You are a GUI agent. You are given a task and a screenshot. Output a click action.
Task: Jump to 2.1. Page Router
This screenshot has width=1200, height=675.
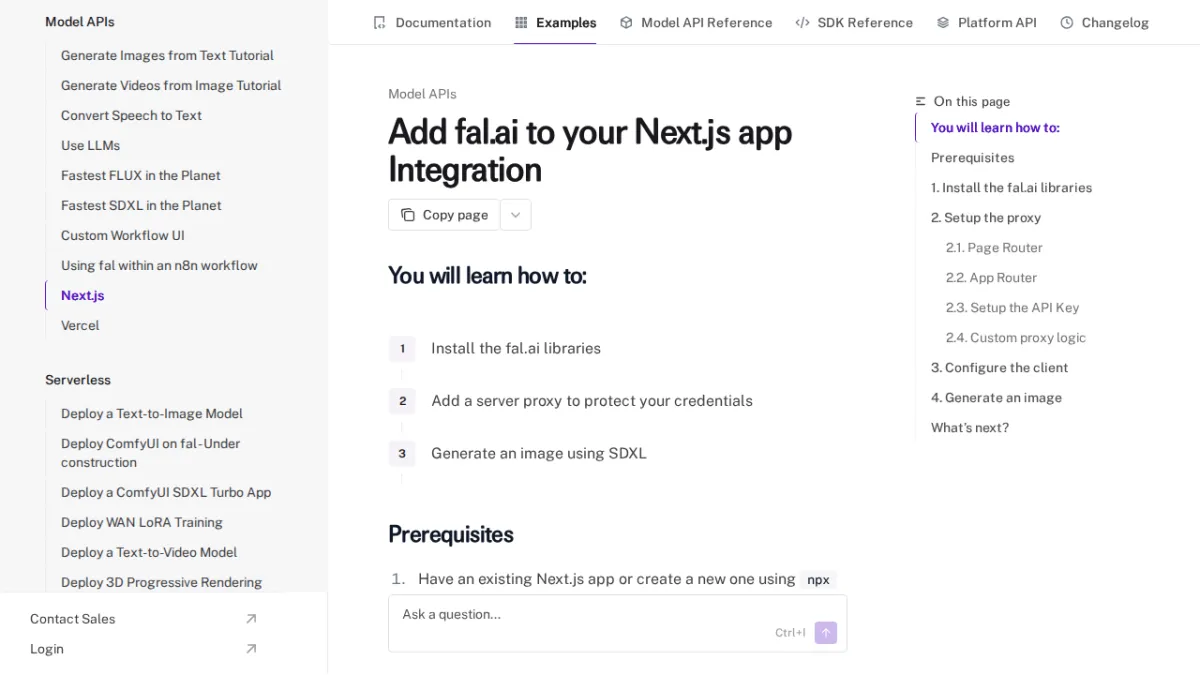[x=994, y=247]
